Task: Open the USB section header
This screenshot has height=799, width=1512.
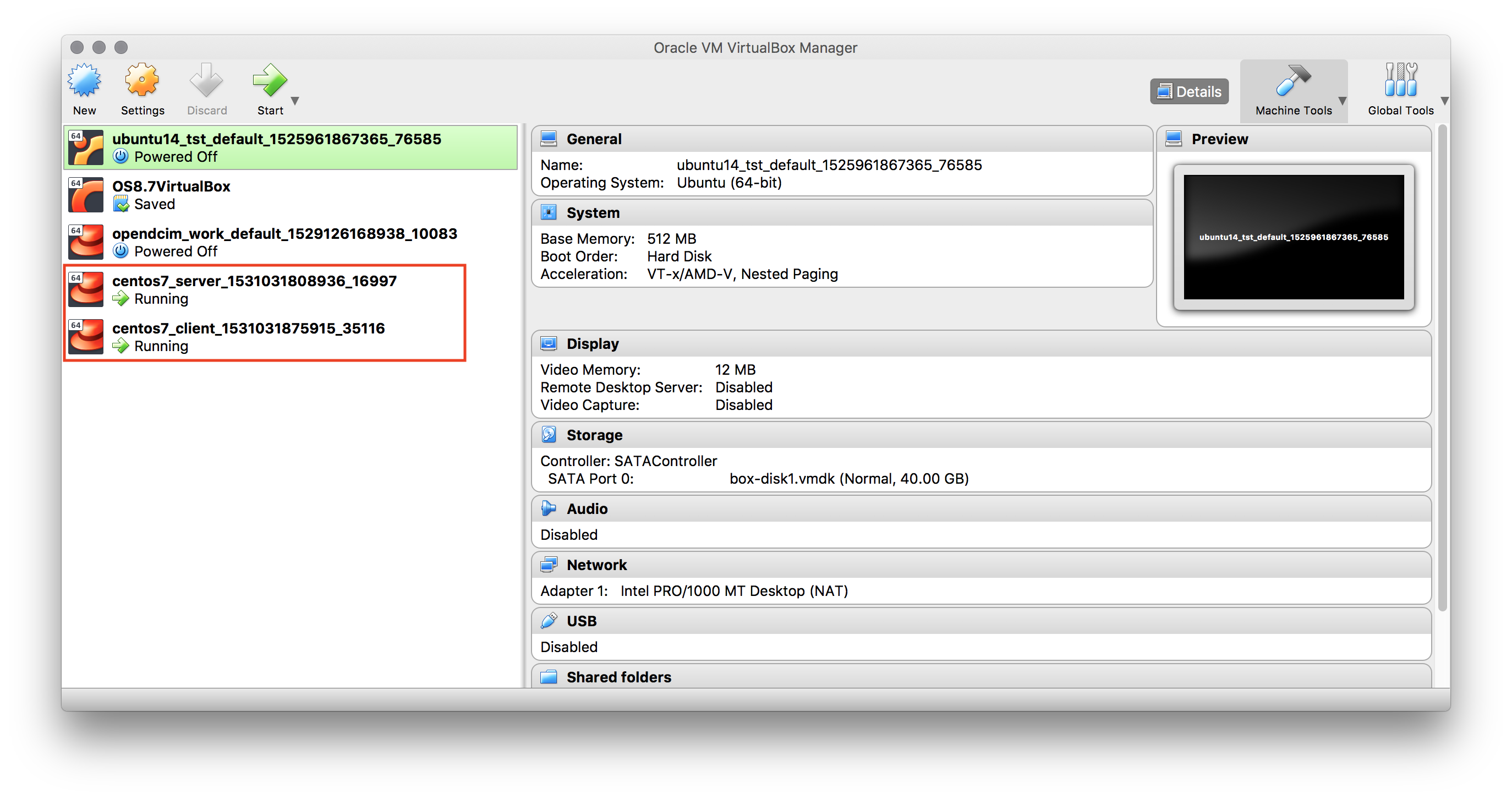Action: 981,621
